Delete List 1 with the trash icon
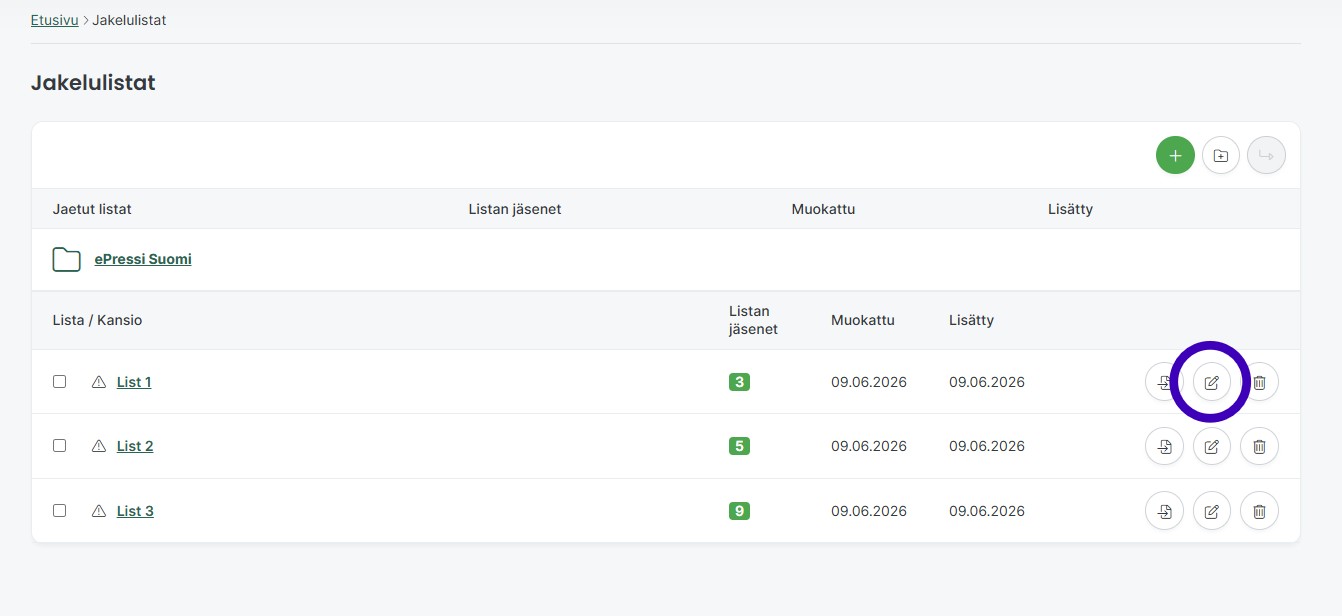Image resolution: width=1342 pixels, height=616 pixels. point(1260,382)
